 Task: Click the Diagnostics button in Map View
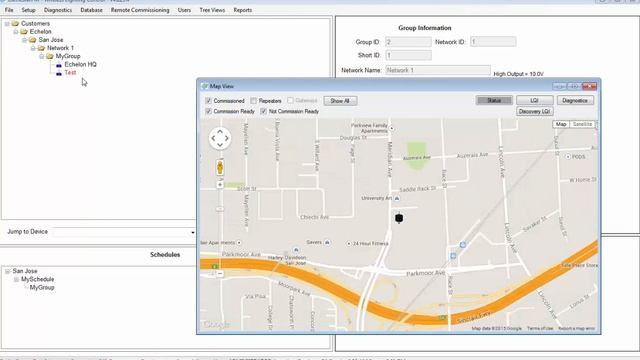tap(575, 100)
